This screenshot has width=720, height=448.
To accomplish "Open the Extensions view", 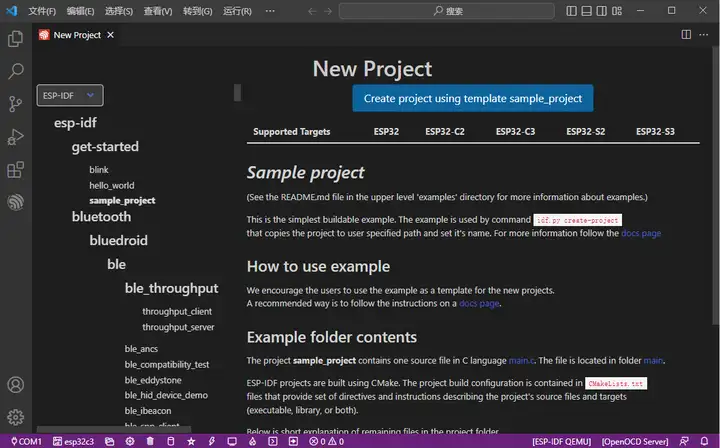I will [15, 169].
